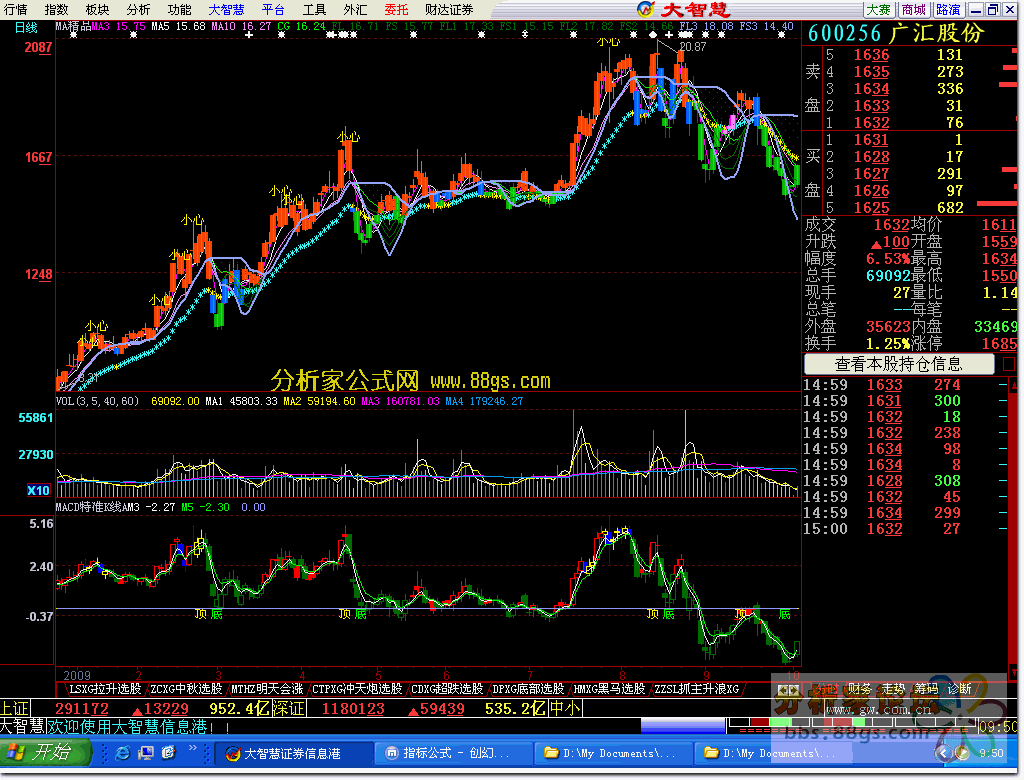1024x780 pixels.
Task: Click the sell-5 price 1636
Action: 871,55
